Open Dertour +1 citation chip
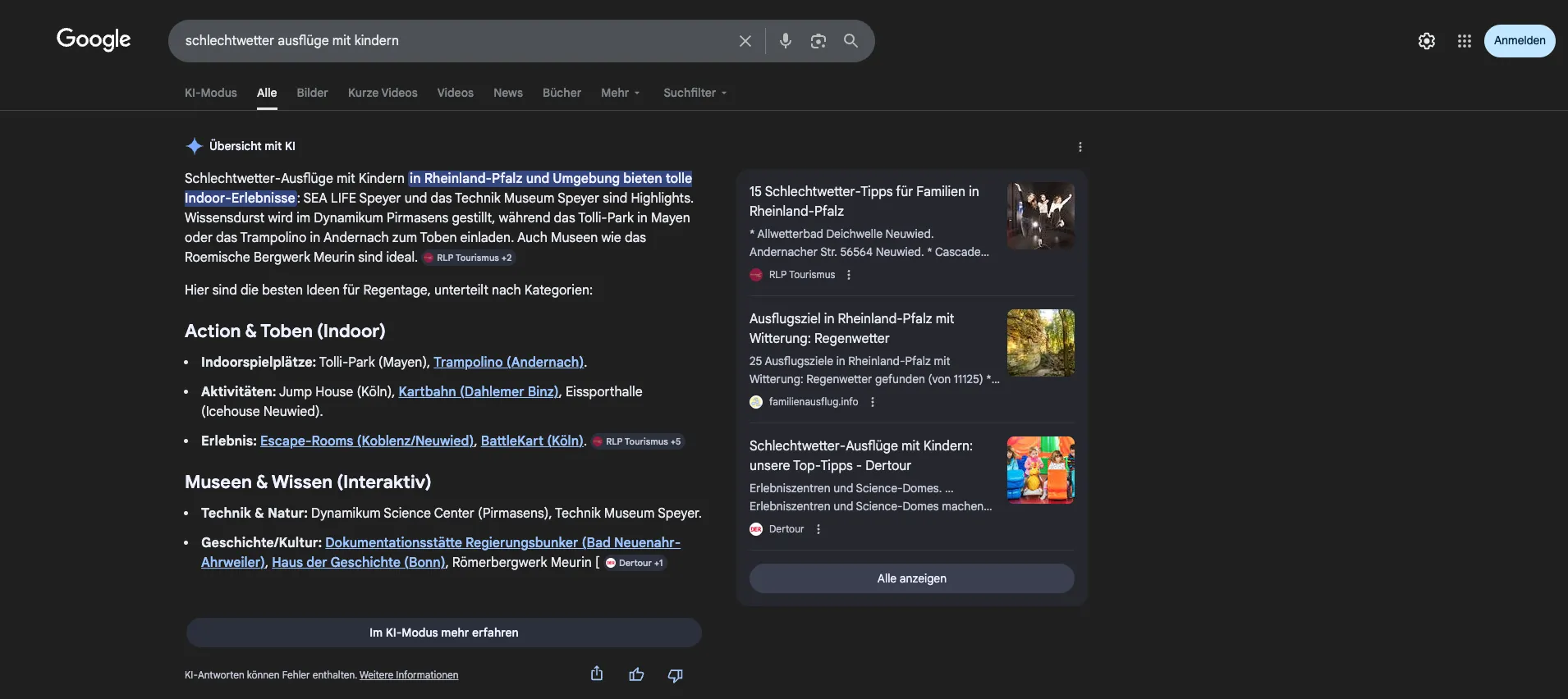The image size is (1568, 699). [x=635, y=563]
